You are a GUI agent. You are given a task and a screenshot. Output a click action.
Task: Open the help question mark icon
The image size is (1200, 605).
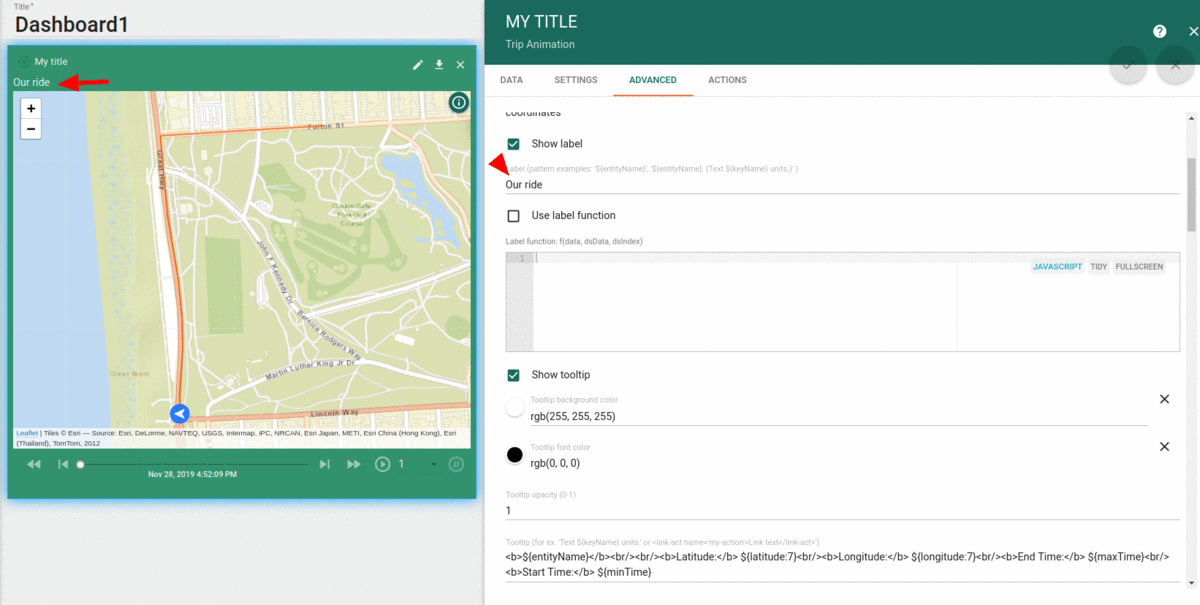1159,32
